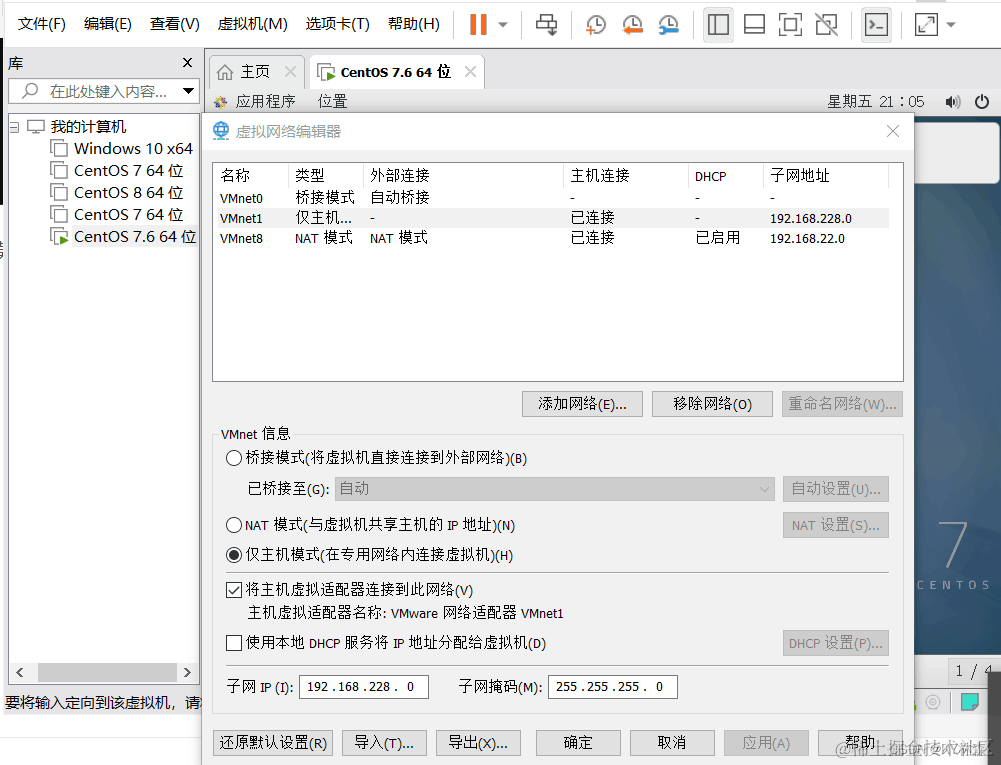Open the 虚拟机(M) menu

tap(252, 24)
